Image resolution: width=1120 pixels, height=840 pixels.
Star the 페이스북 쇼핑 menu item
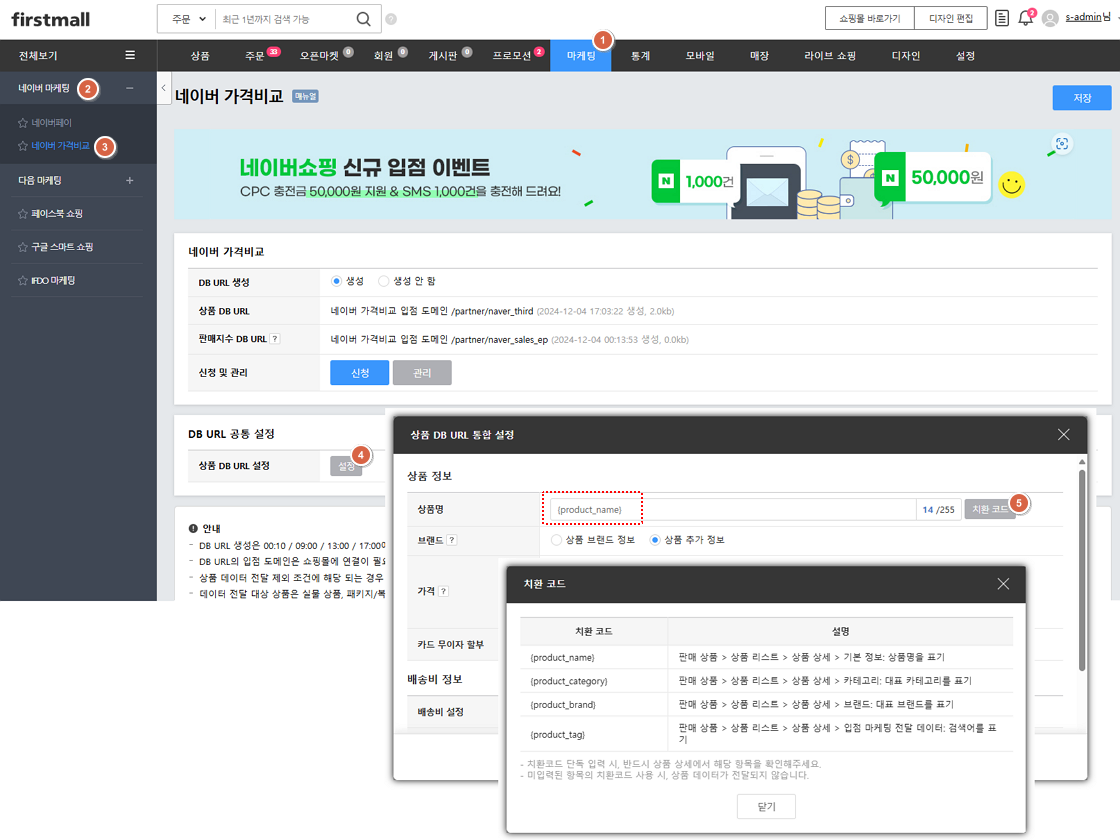pyautogui.click(x=23, y=214)
